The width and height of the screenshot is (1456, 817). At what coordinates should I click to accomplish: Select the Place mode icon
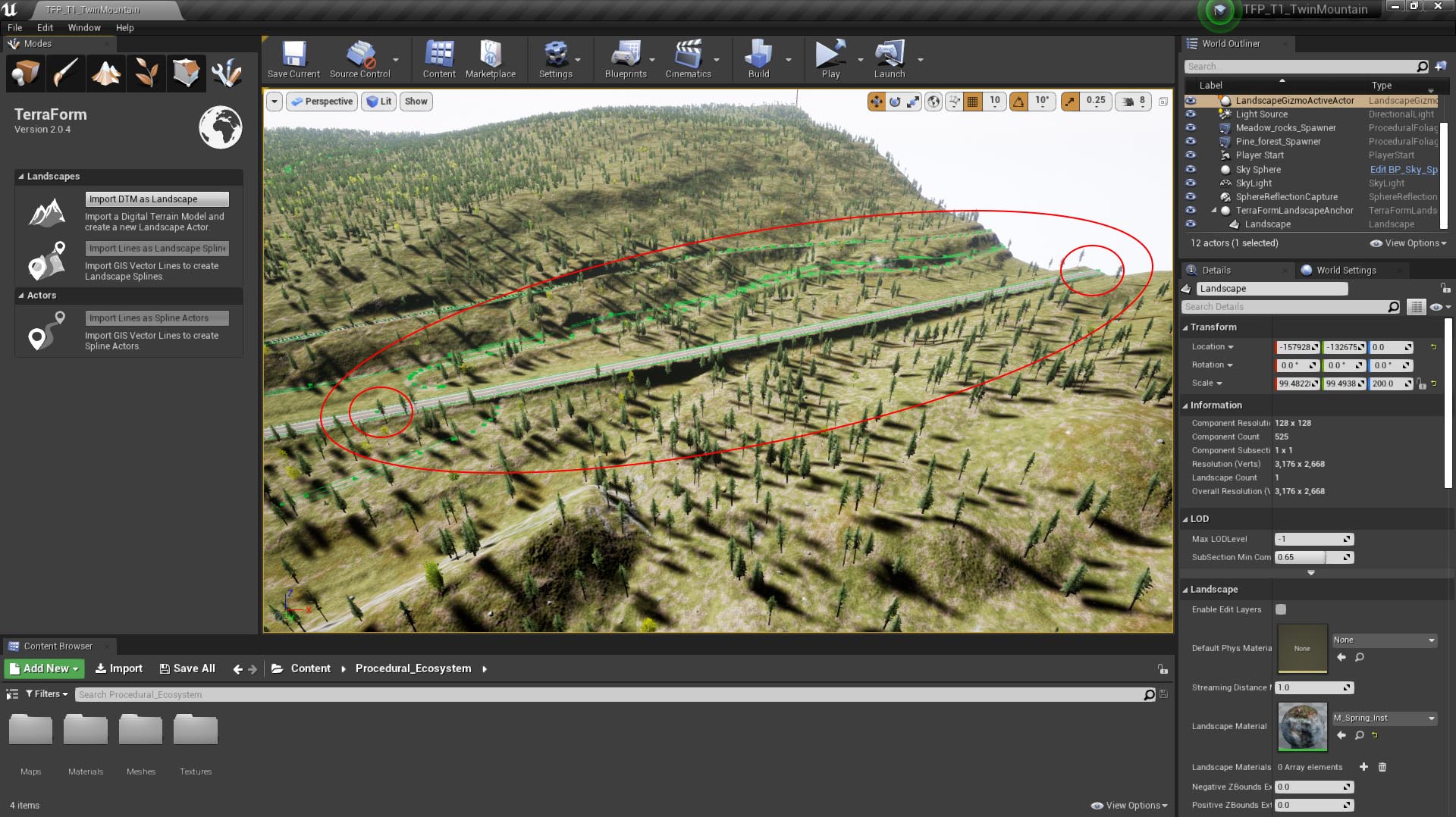[x=26, y=73]
